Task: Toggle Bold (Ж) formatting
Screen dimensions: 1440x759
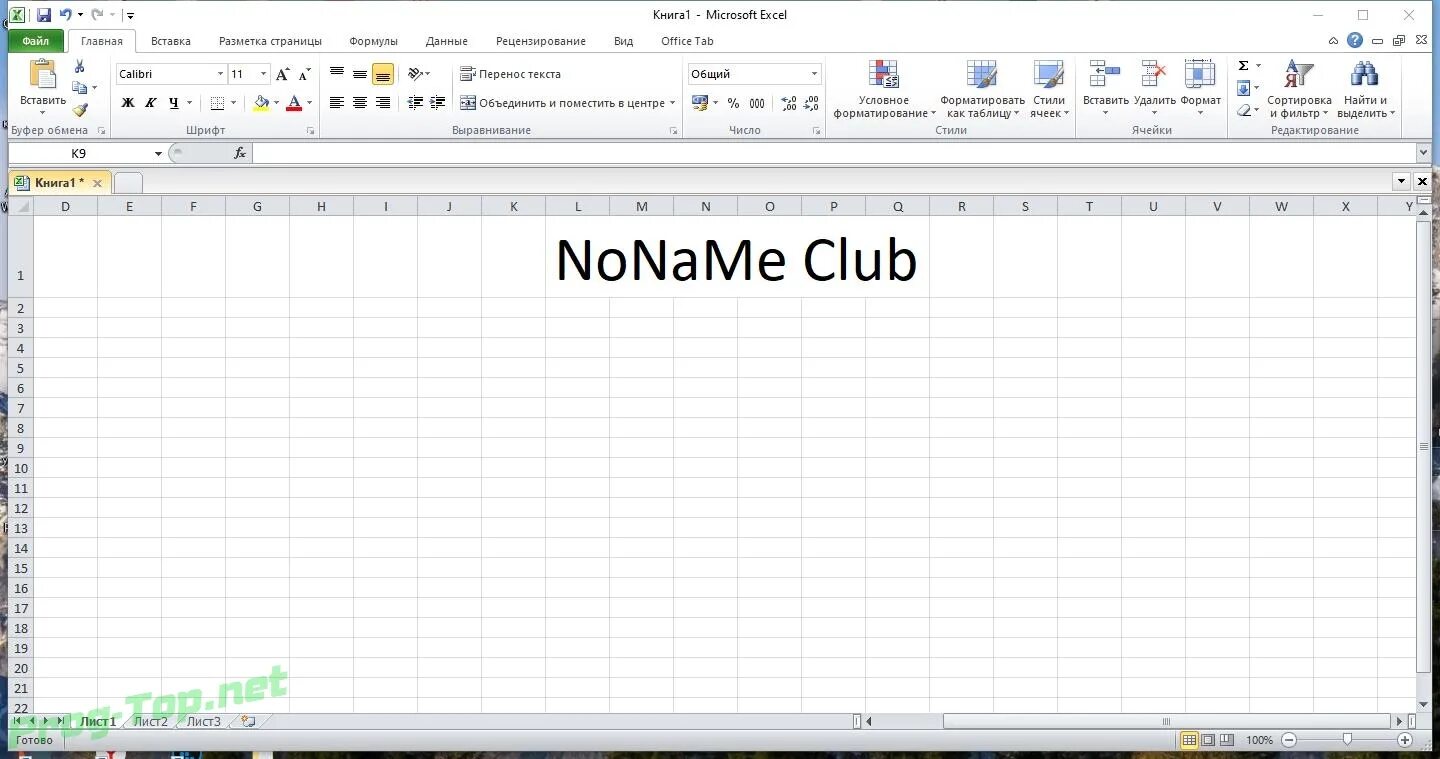Action: pyautogui.click(x=128, y=103)
